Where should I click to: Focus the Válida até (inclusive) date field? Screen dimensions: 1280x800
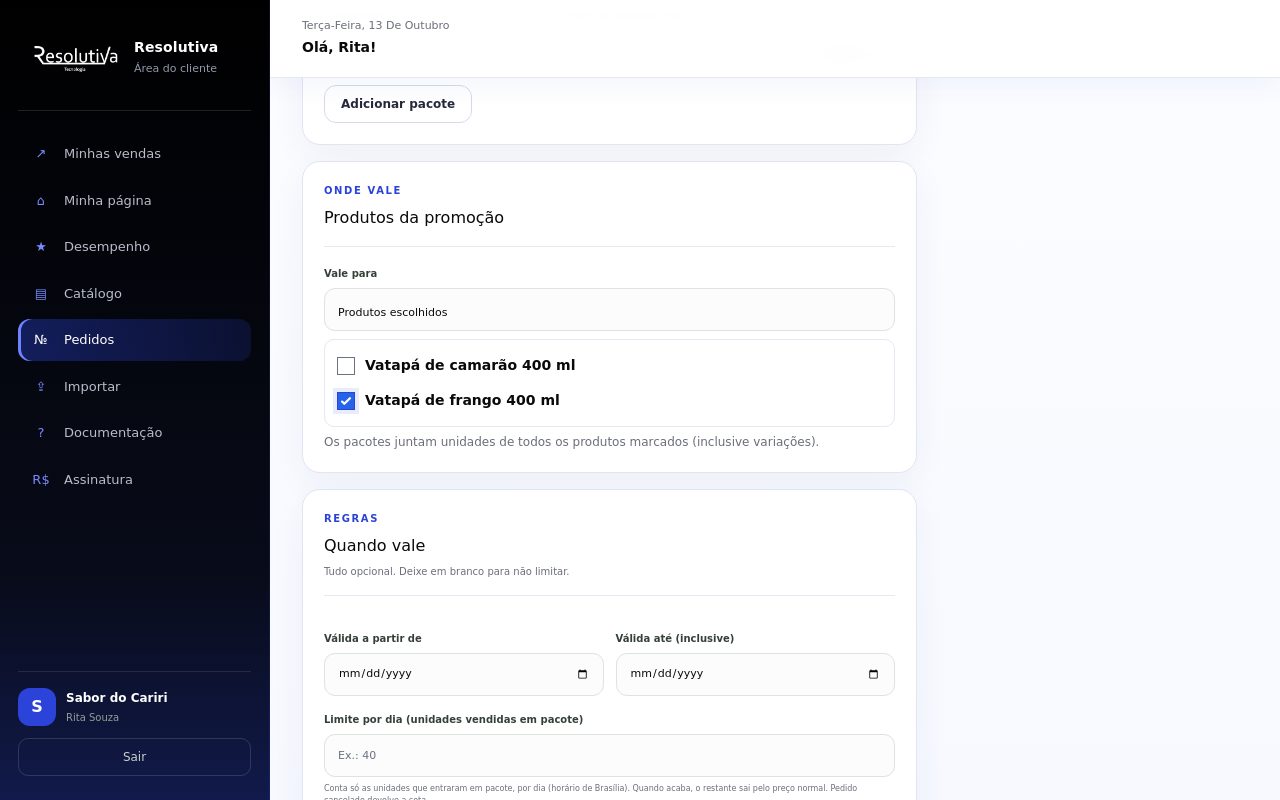[x=755, y=674]
